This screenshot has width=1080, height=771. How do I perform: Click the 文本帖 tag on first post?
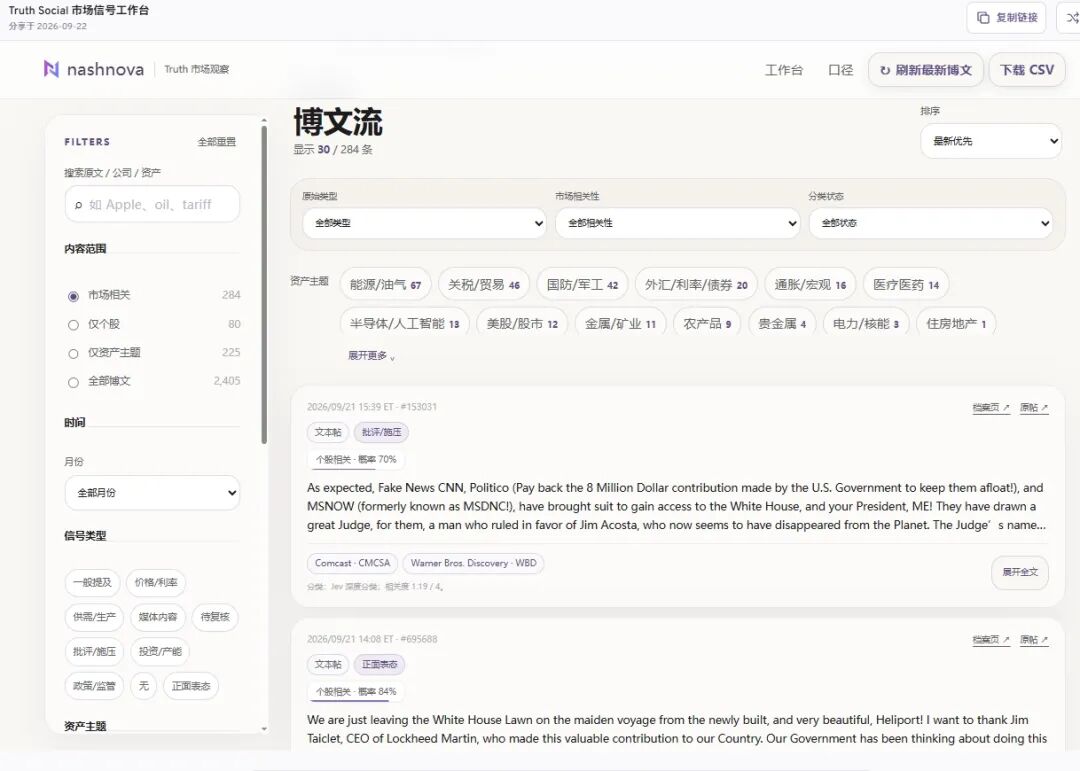pos(328,432)
